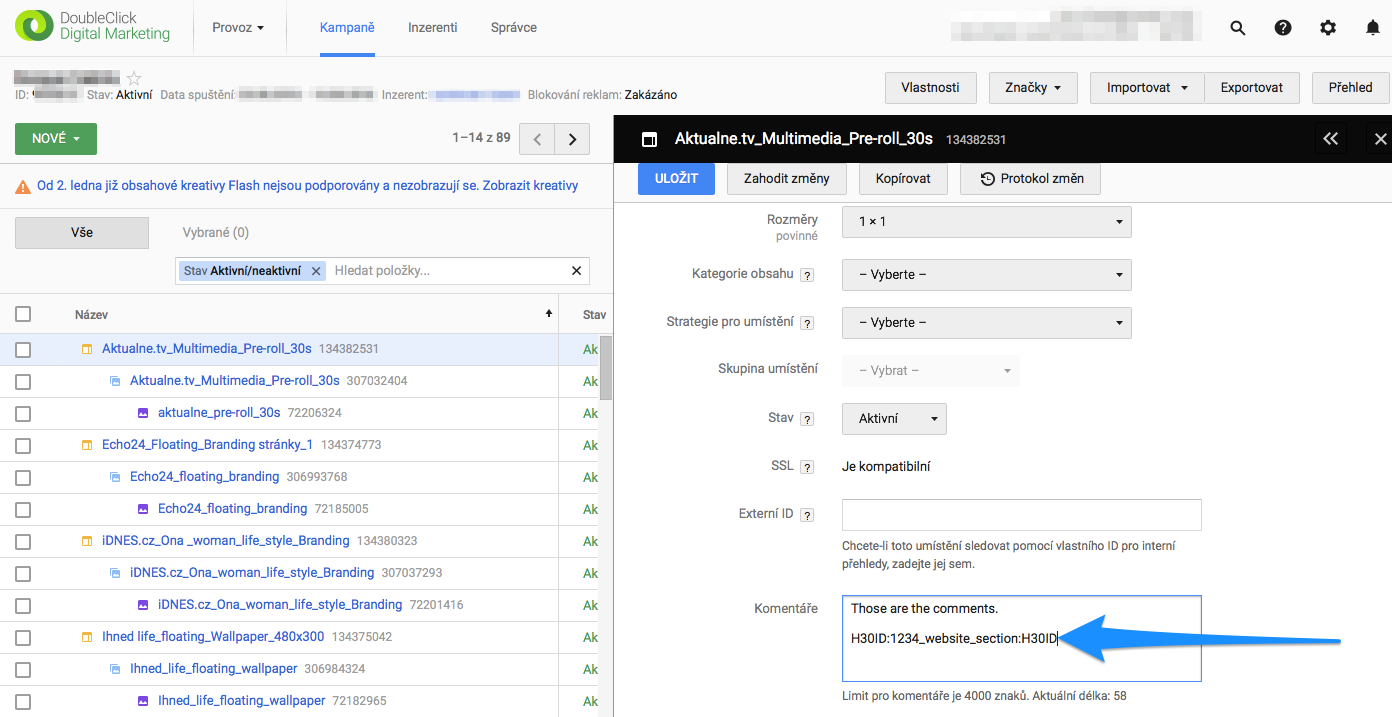Switch to the Inzerenti tab

(432, 28)
